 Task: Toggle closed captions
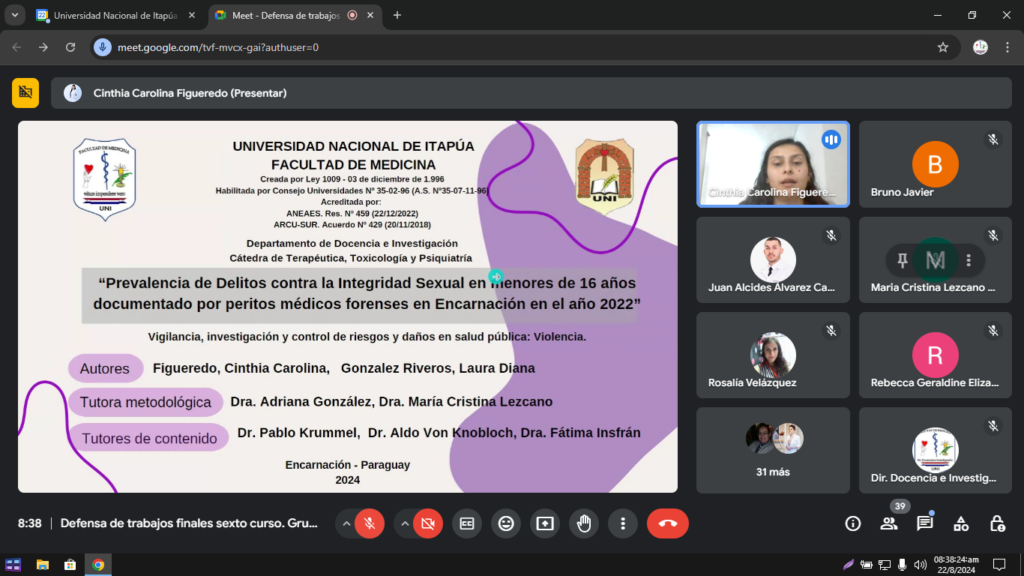(x=466, y=523)
